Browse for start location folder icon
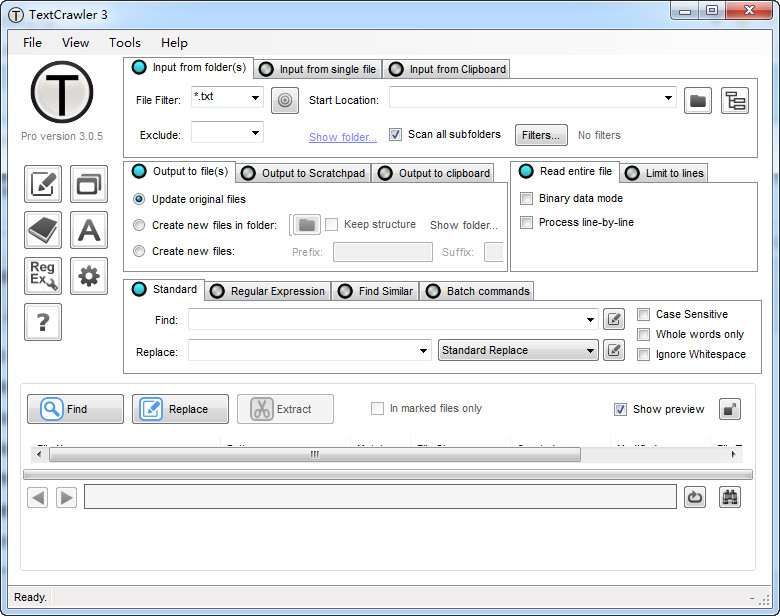 [x=697, y=101]
